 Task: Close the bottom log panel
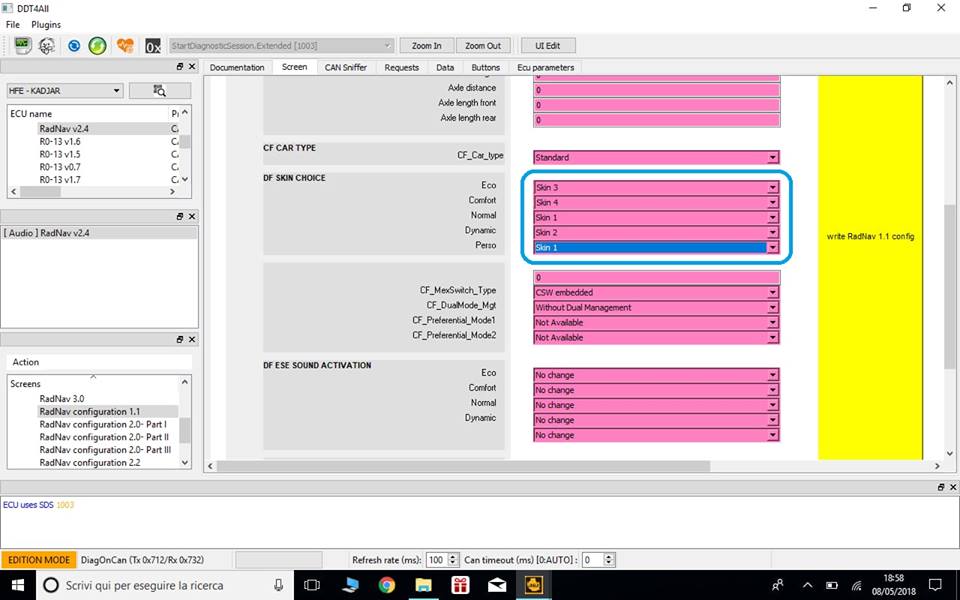tap(953, 487)
